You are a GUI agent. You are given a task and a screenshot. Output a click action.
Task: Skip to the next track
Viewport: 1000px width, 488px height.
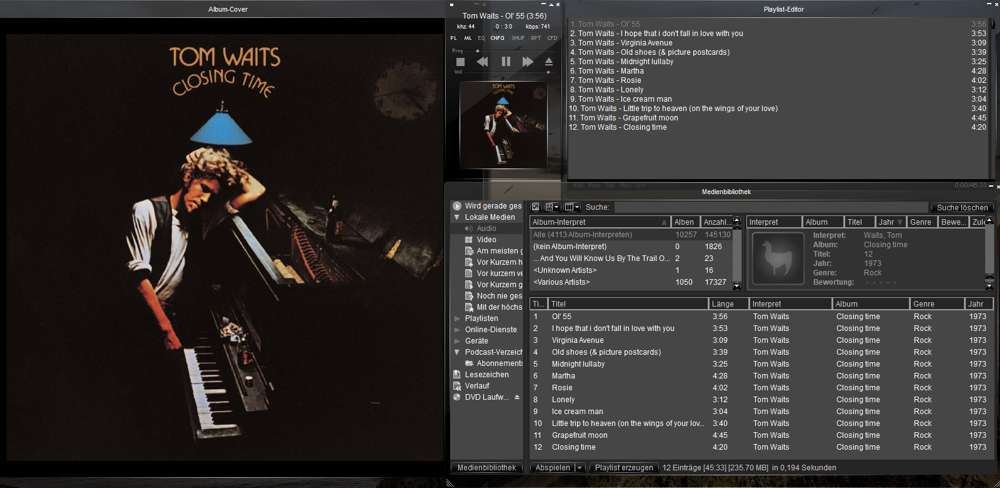click(527, 62)
